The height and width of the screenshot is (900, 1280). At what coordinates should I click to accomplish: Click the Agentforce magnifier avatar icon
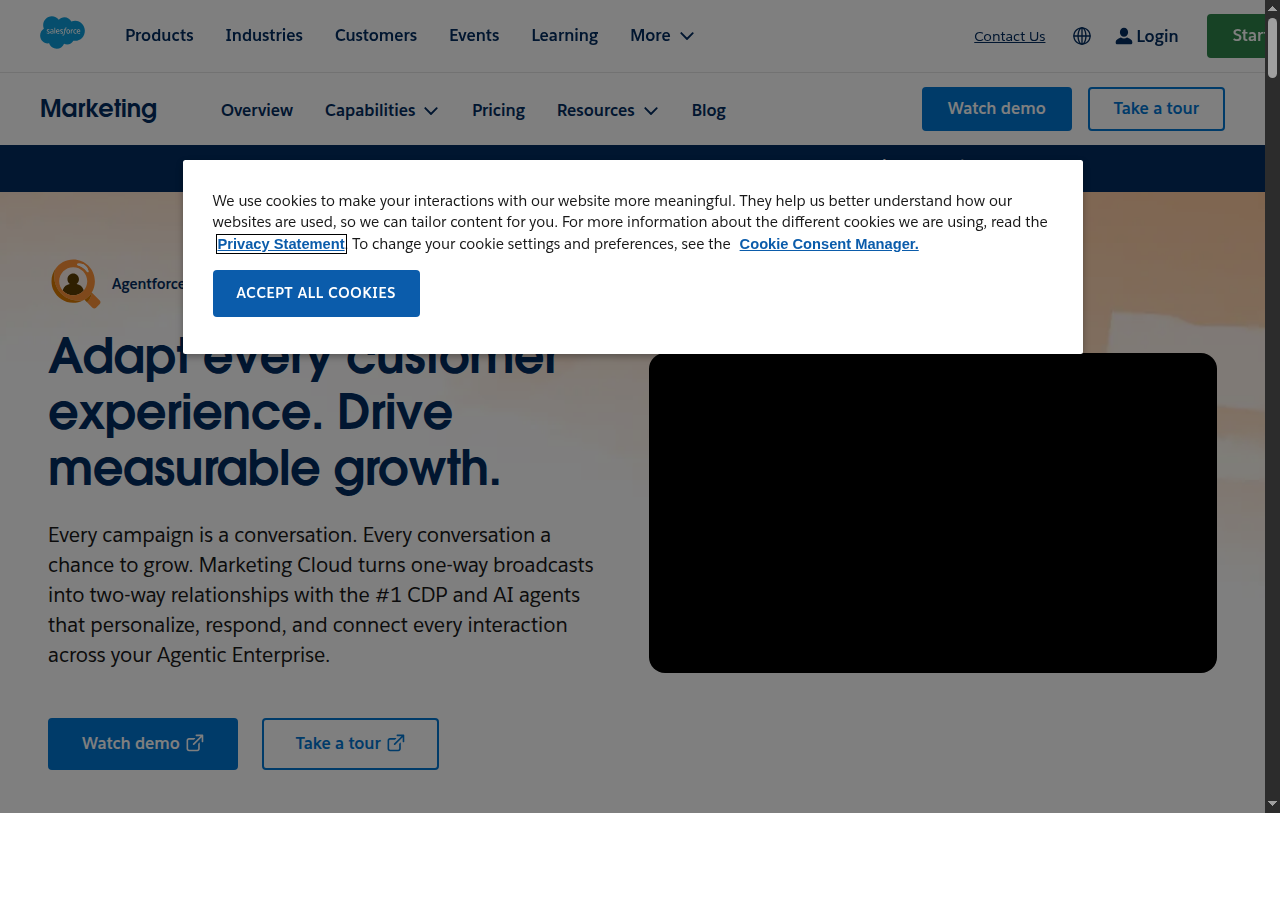coord(76,284)
